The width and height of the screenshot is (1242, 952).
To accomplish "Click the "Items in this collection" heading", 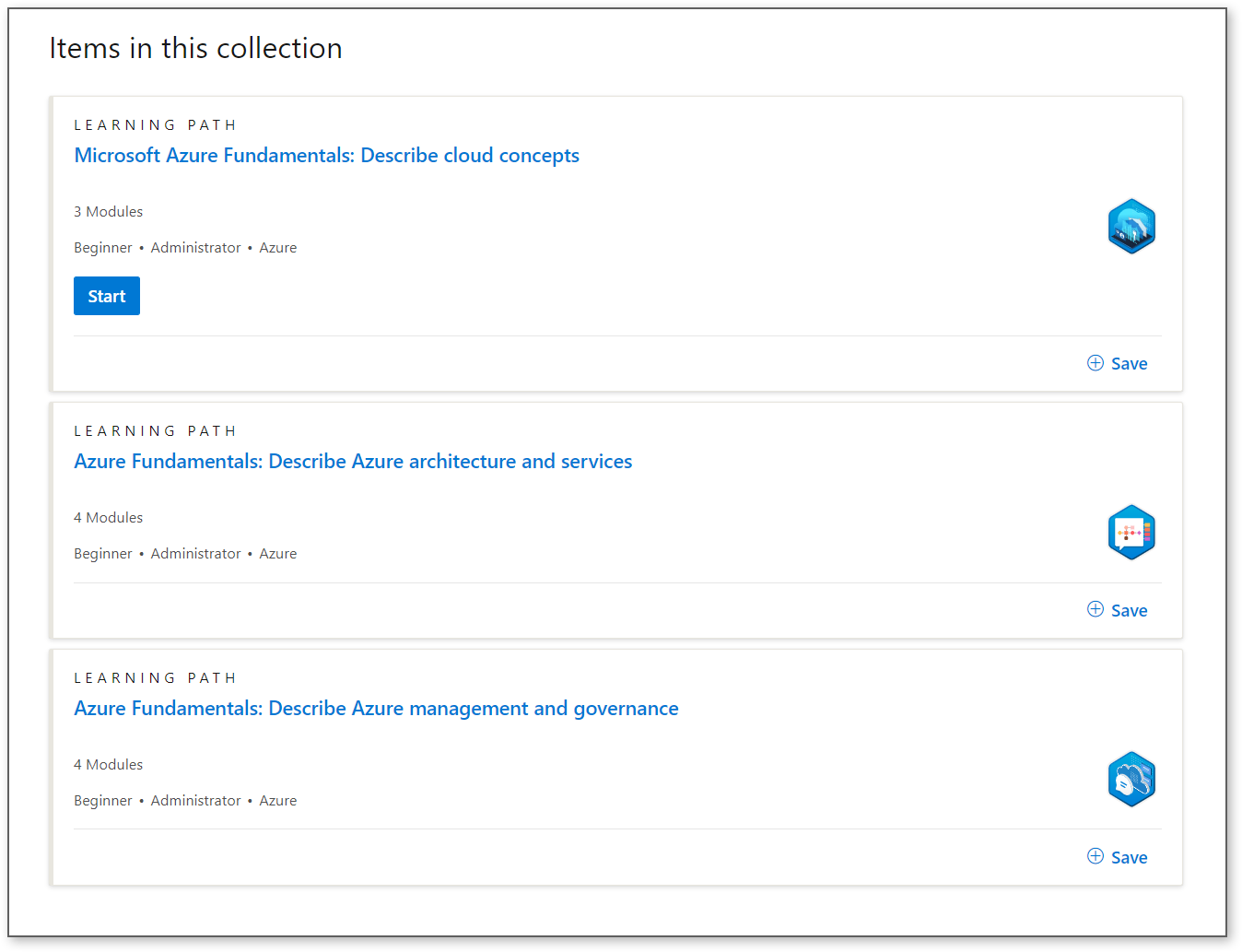I will pyautogui.click(x=195, y=48).
